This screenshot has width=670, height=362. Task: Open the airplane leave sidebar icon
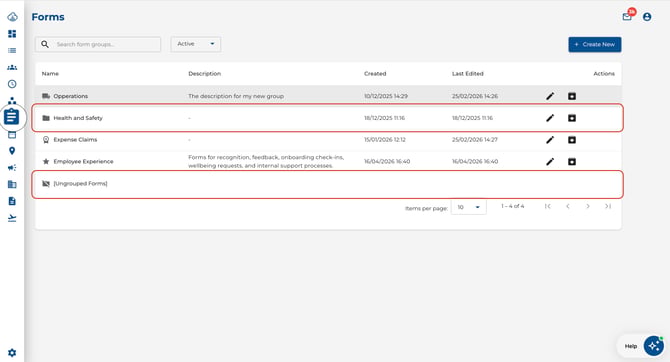pyautogui.click(x=12, y=218)
